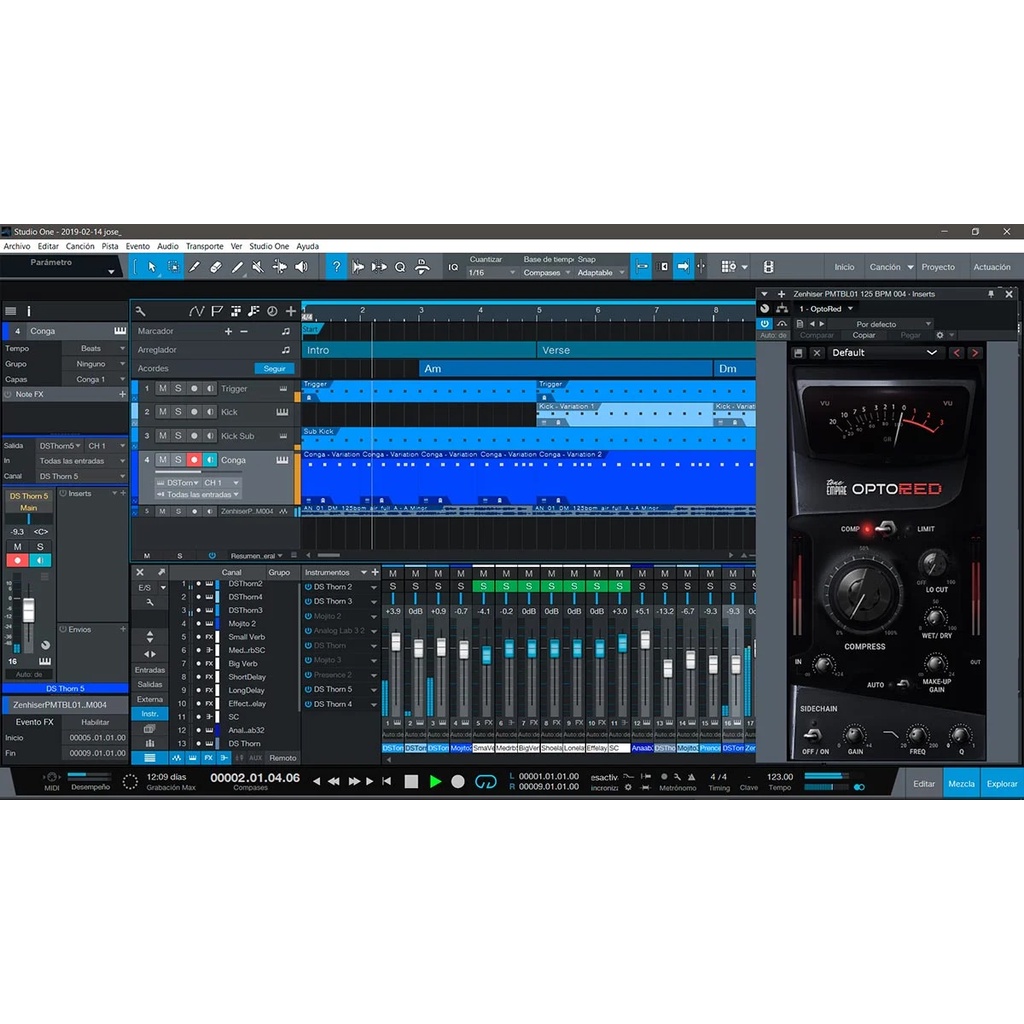This screenshot has width=1024, height=1024.
Task: Solo the Kick track
Action: (178, 412)
